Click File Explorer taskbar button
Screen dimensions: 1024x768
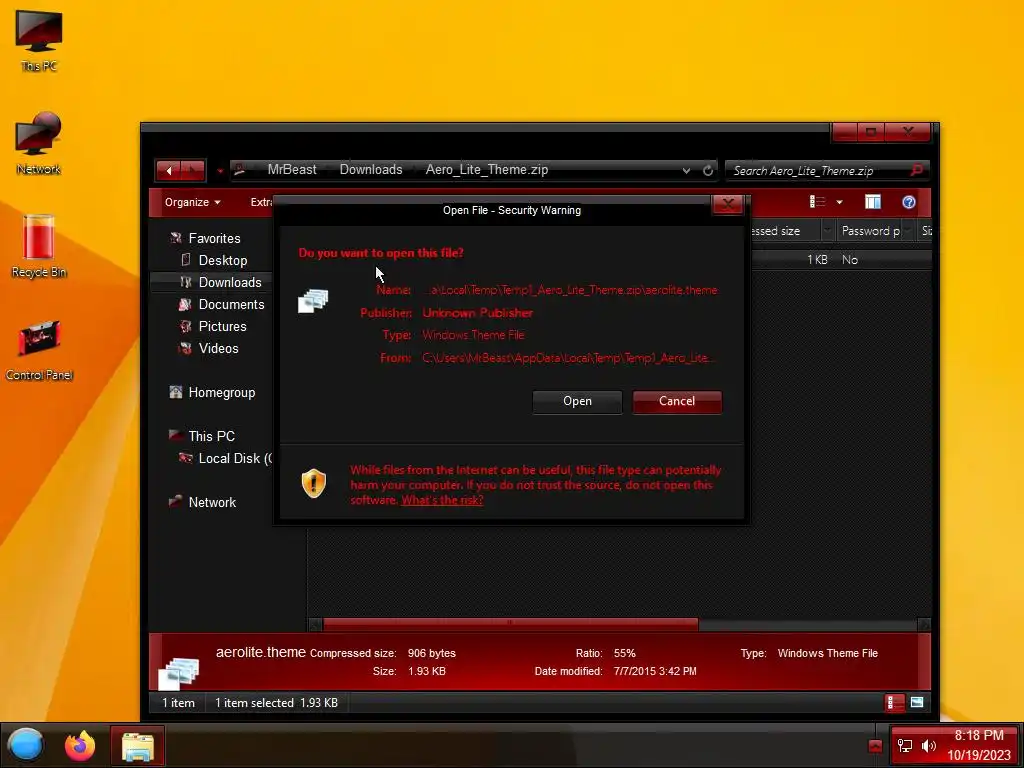click(137, 745)
